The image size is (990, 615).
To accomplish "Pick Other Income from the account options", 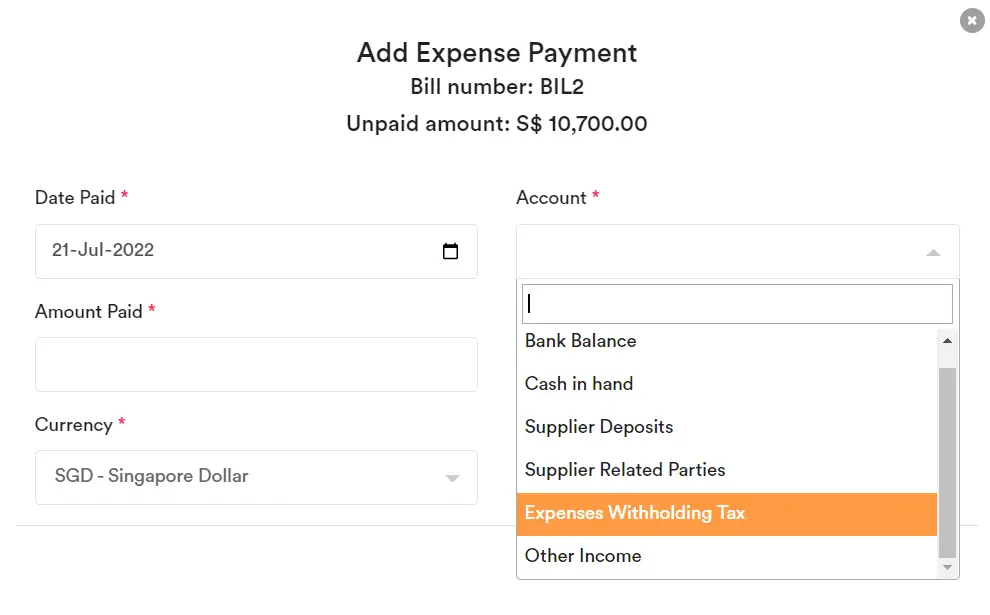I will 583,556.
